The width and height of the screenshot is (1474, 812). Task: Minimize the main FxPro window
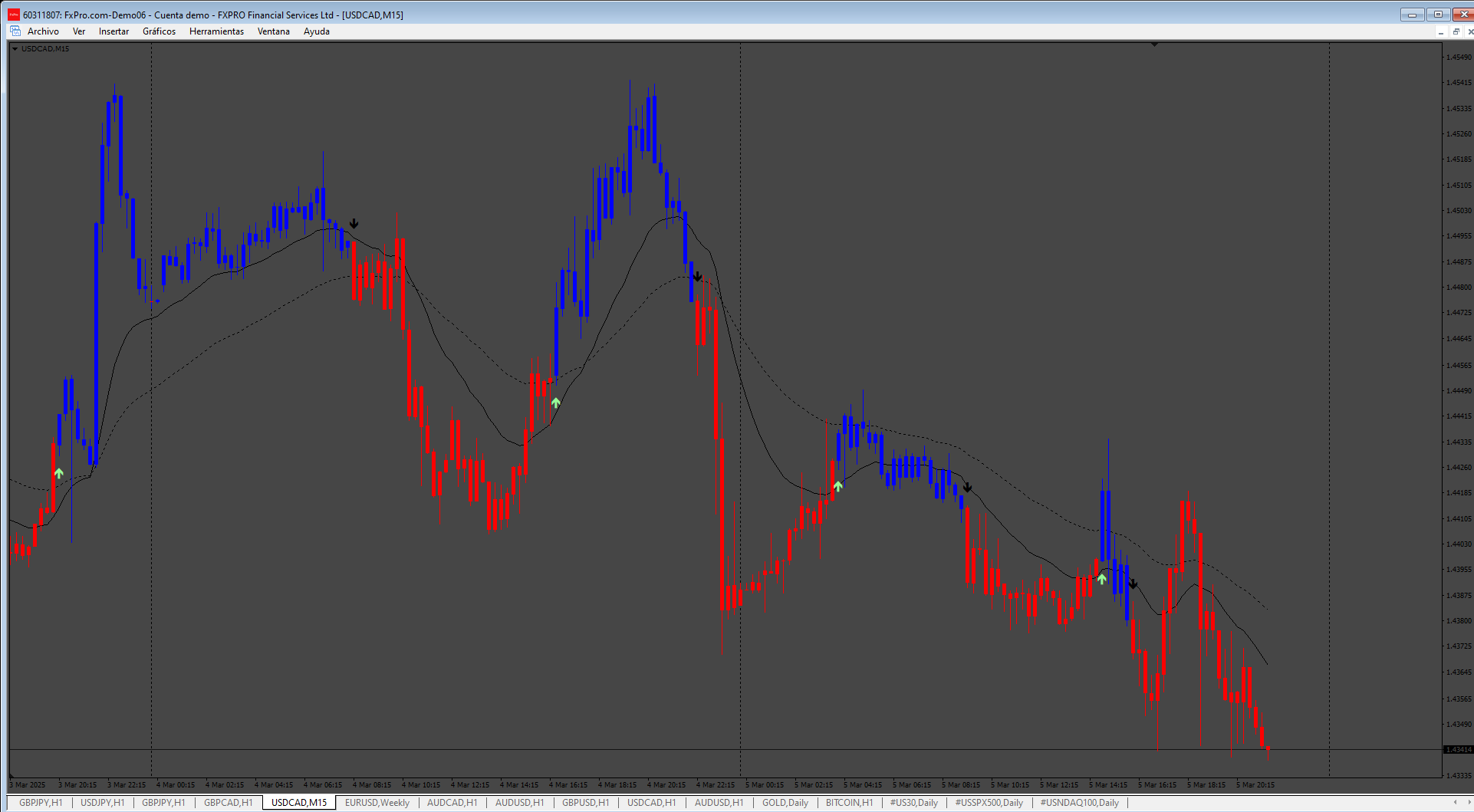pos(1412,15)
